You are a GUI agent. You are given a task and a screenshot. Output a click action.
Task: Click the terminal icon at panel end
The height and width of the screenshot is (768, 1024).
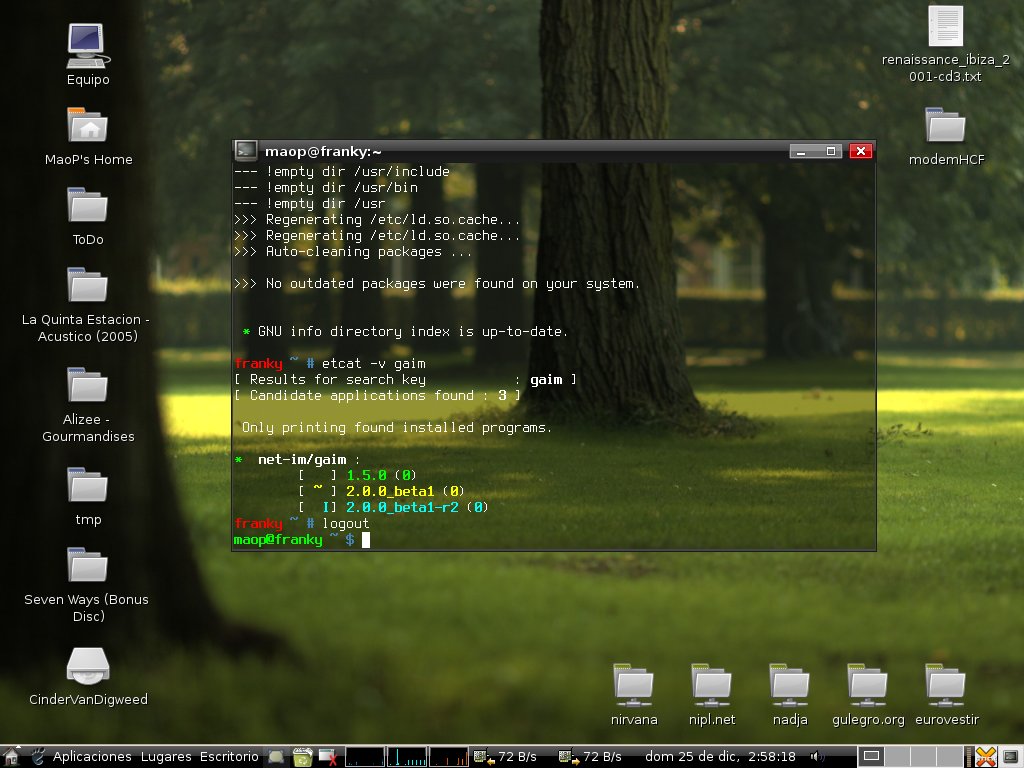coord(1010,757)
